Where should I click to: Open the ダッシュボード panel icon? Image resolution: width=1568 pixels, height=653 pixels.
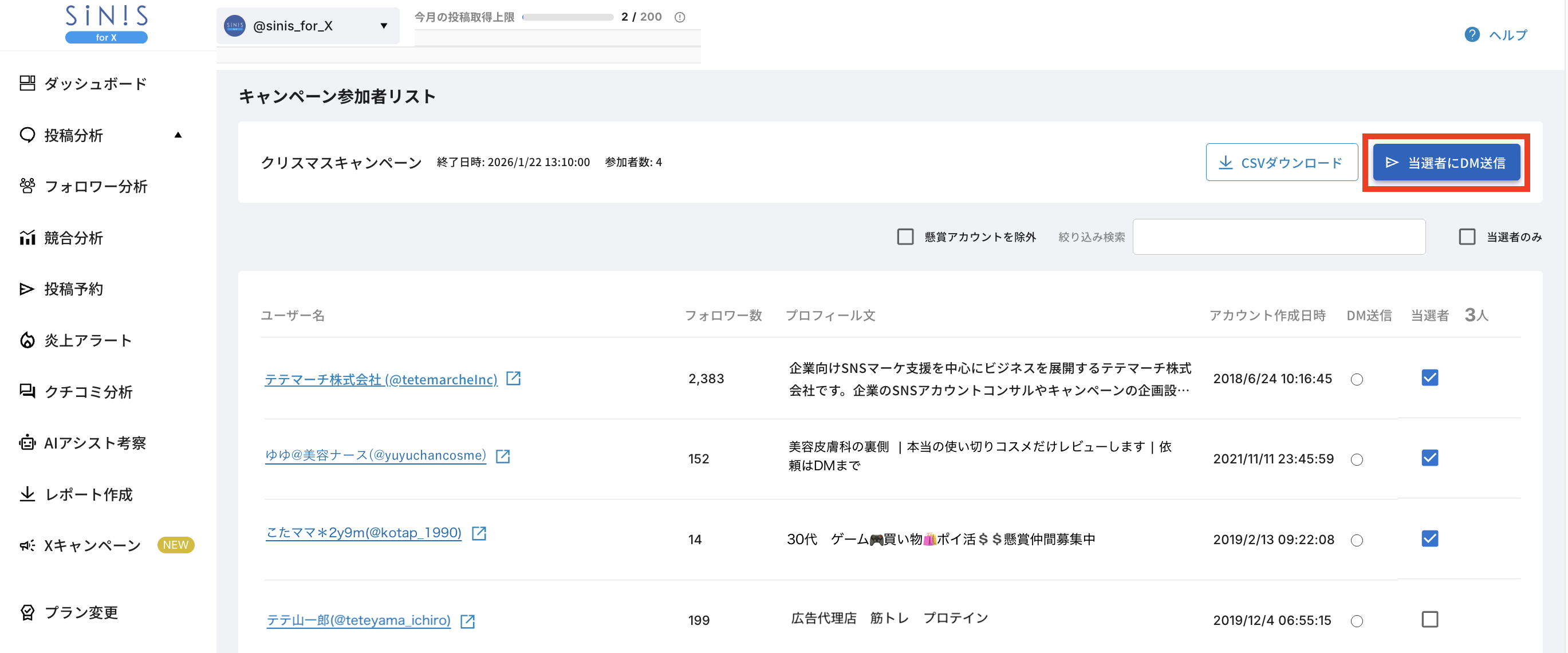pyautogui.click(x=27, y=84)
